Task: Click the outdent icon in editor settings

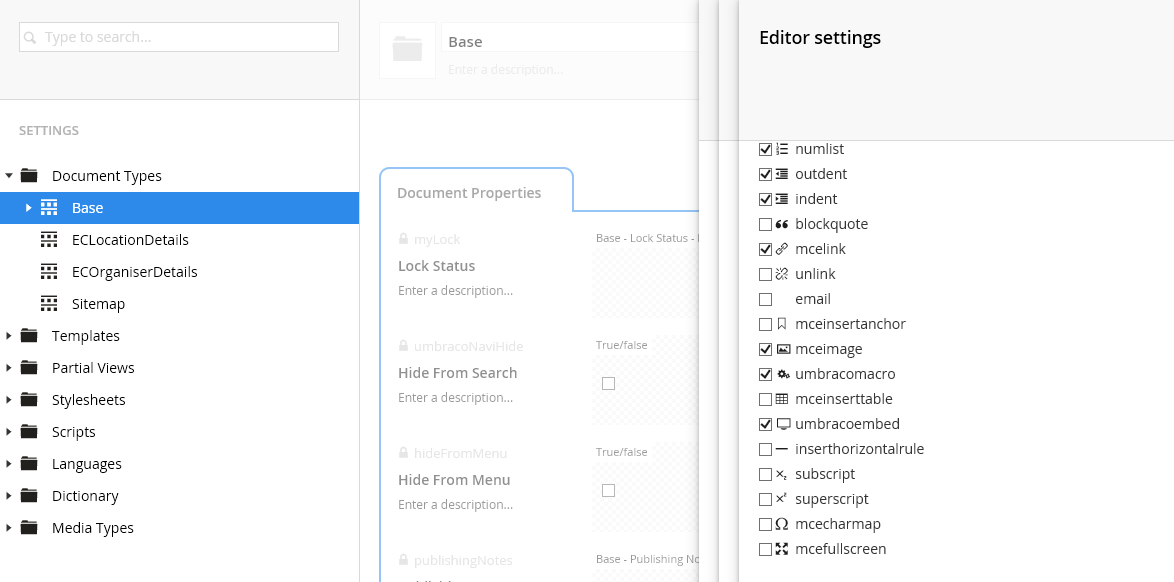Action: [782, 174]
